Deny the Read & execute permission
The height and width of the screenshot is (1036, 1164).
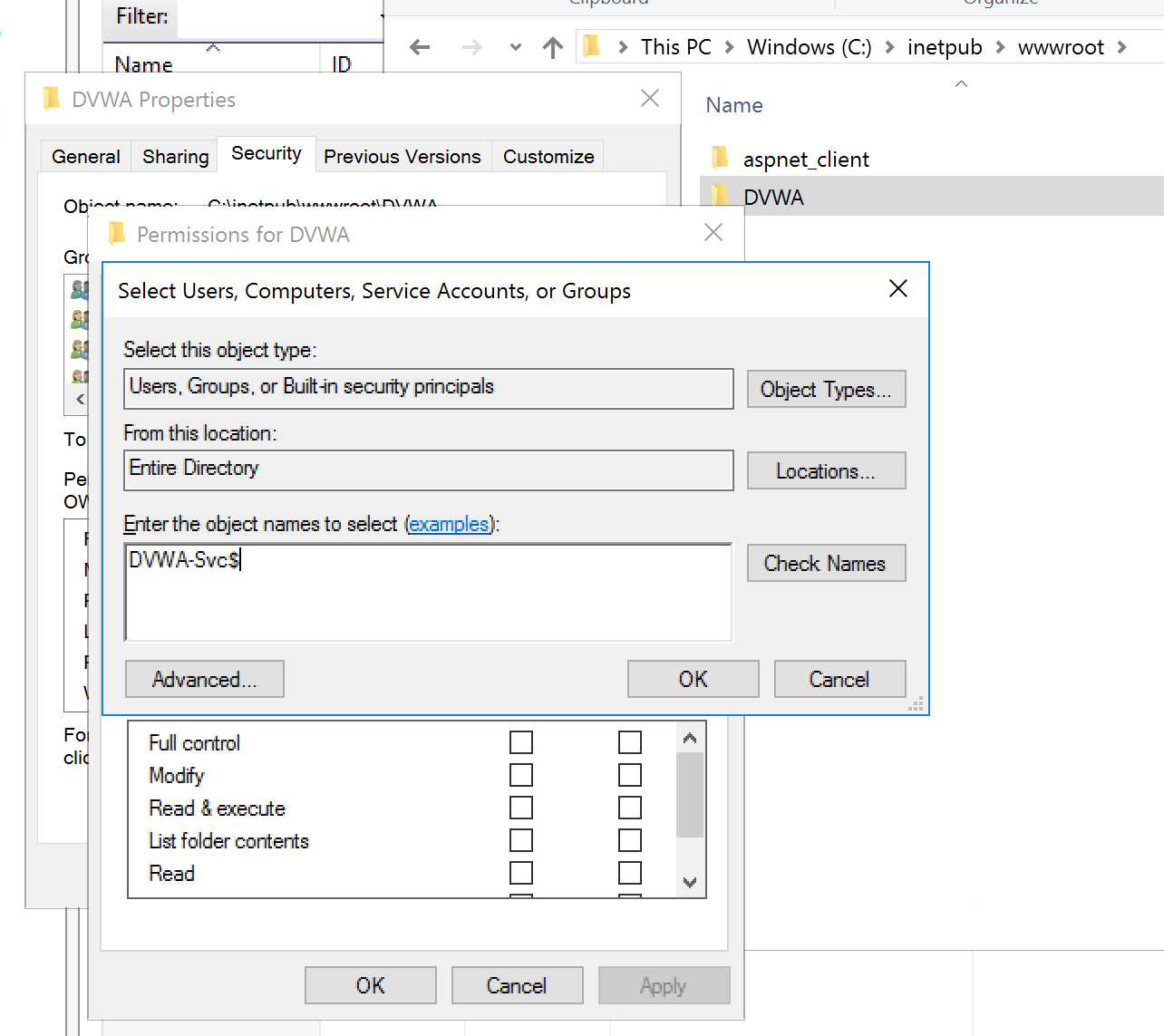[x=630, y=808]
